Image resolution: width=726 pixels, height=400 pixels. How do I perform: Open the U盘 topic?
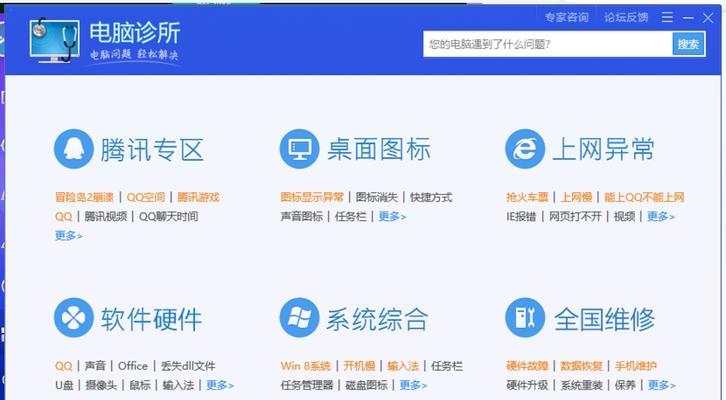[x=64, y=385]
